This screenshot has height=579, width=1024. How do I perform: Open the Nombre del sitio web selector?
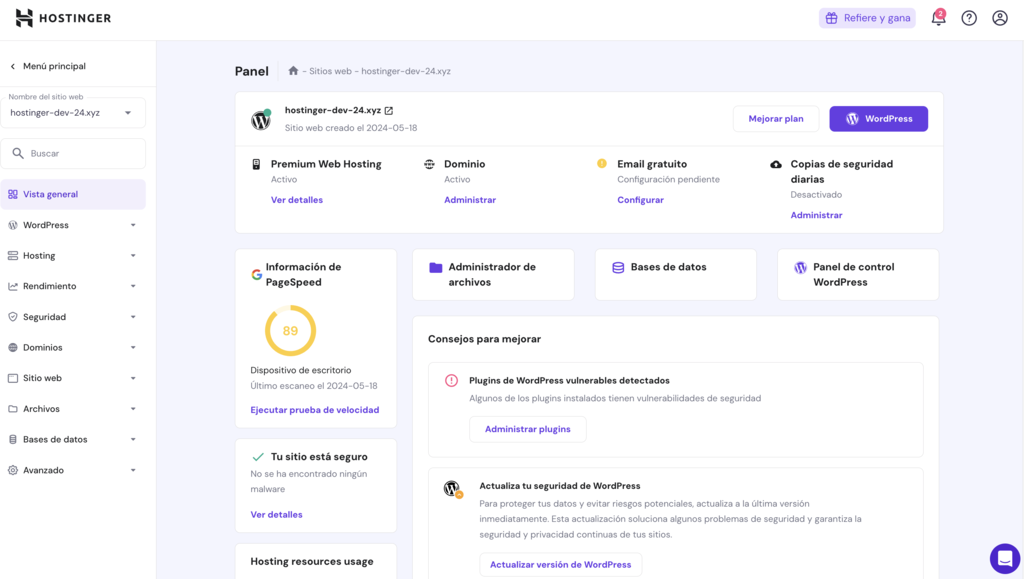(x=74, y=112)
